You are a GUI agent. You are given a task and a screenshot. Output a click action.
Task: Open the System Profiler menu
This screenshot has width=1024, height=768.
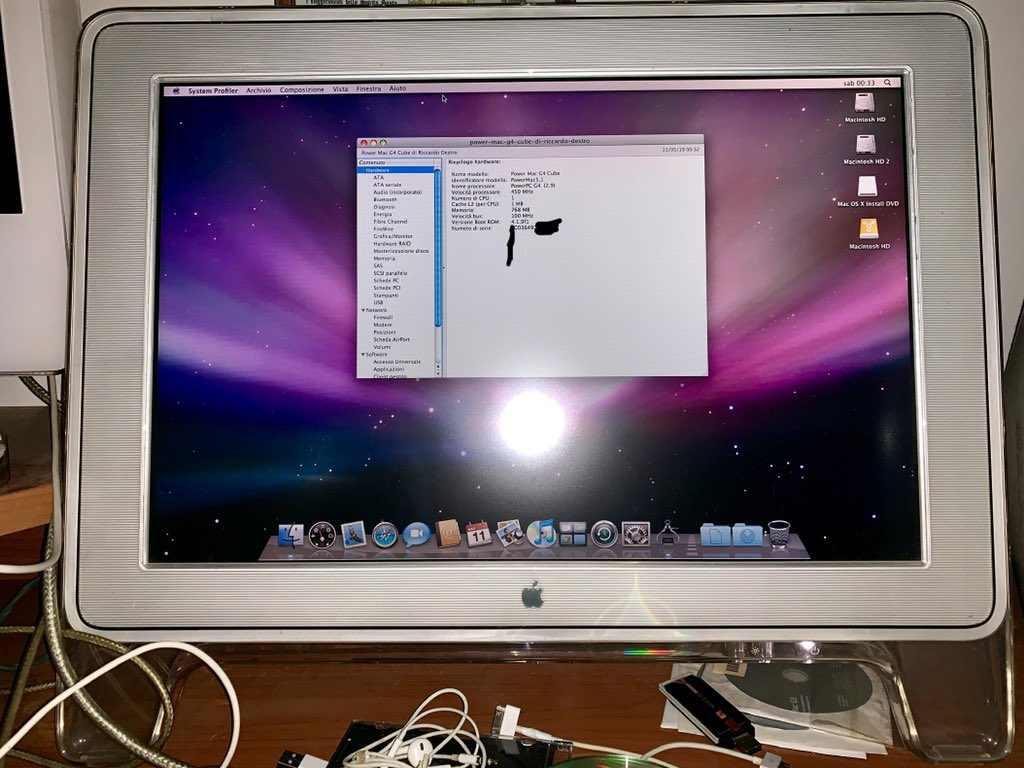click(x=213, y=91)
